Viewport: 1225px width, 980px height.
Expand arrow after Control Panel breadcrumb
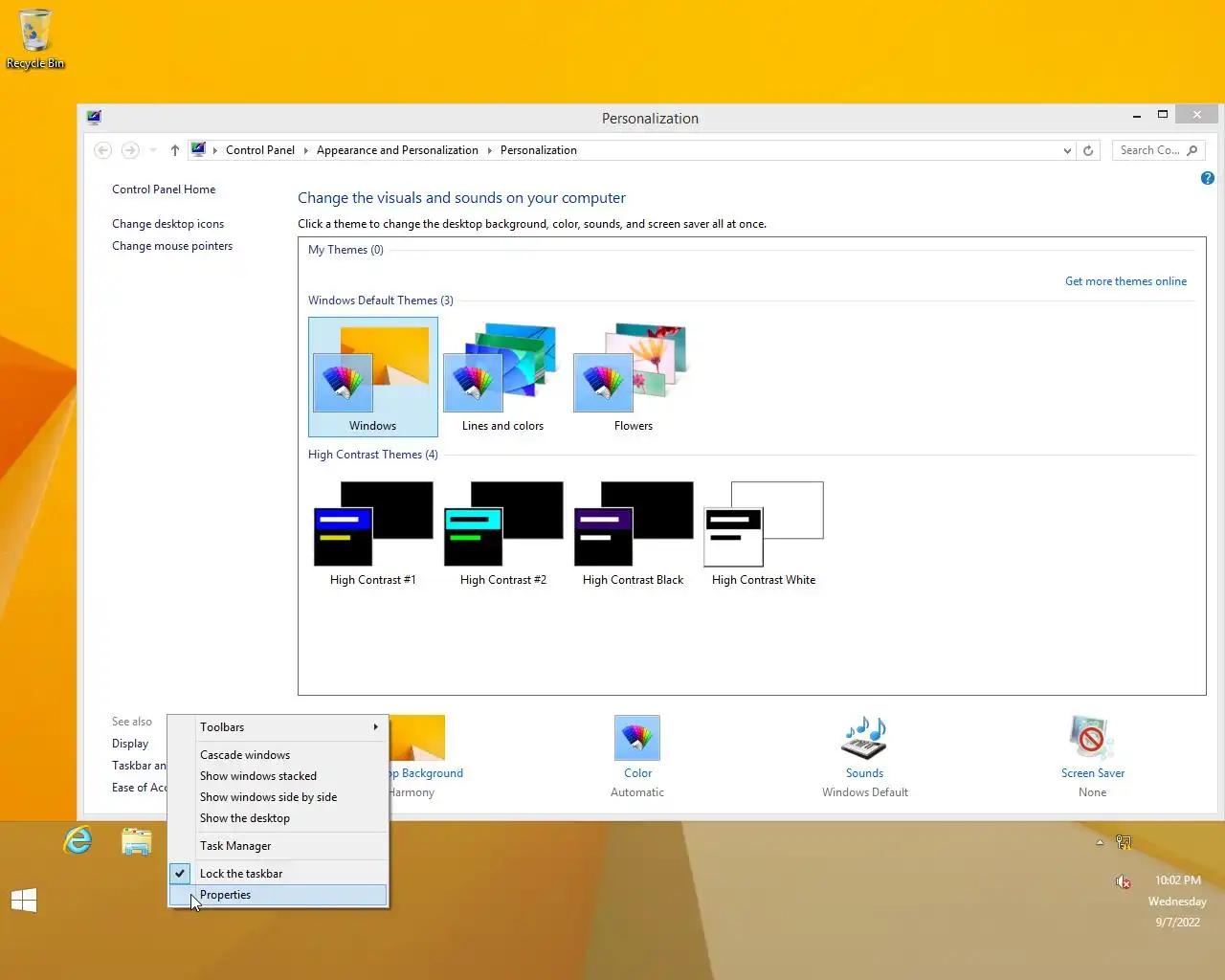click(x=306, y=150)
